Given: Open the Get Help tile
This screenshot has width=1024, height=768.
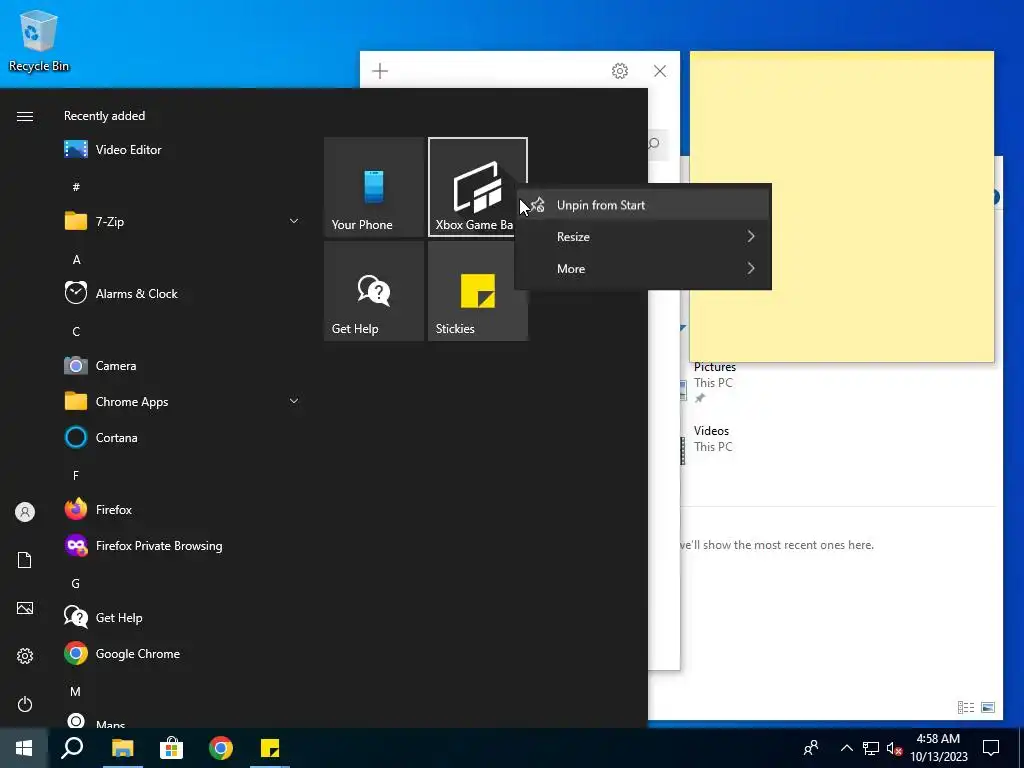Looking at the screenshot, I should click(x=374, y=291).
